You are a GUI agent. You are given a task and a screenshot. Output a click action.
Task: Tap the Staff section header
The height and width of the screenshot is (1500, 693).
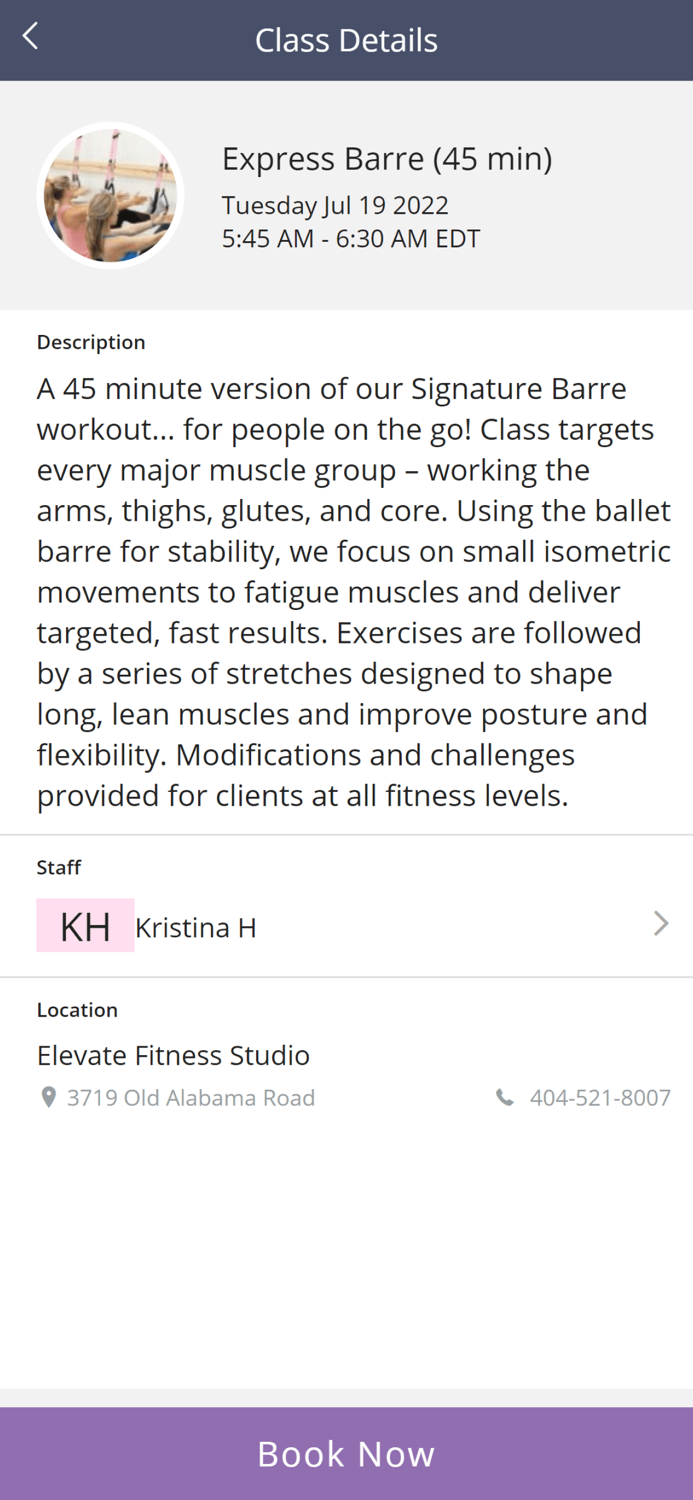[59, 867]
